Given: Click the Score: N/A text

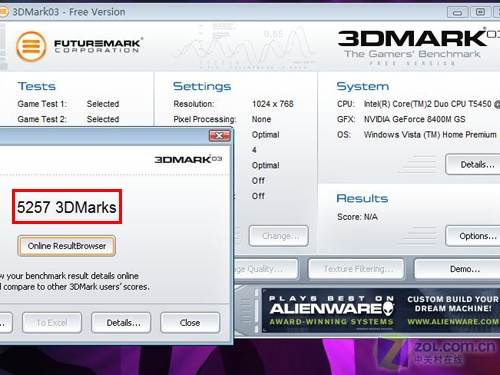Looking at the screenshot, I should pyautogui.click(x=357, y=217).
